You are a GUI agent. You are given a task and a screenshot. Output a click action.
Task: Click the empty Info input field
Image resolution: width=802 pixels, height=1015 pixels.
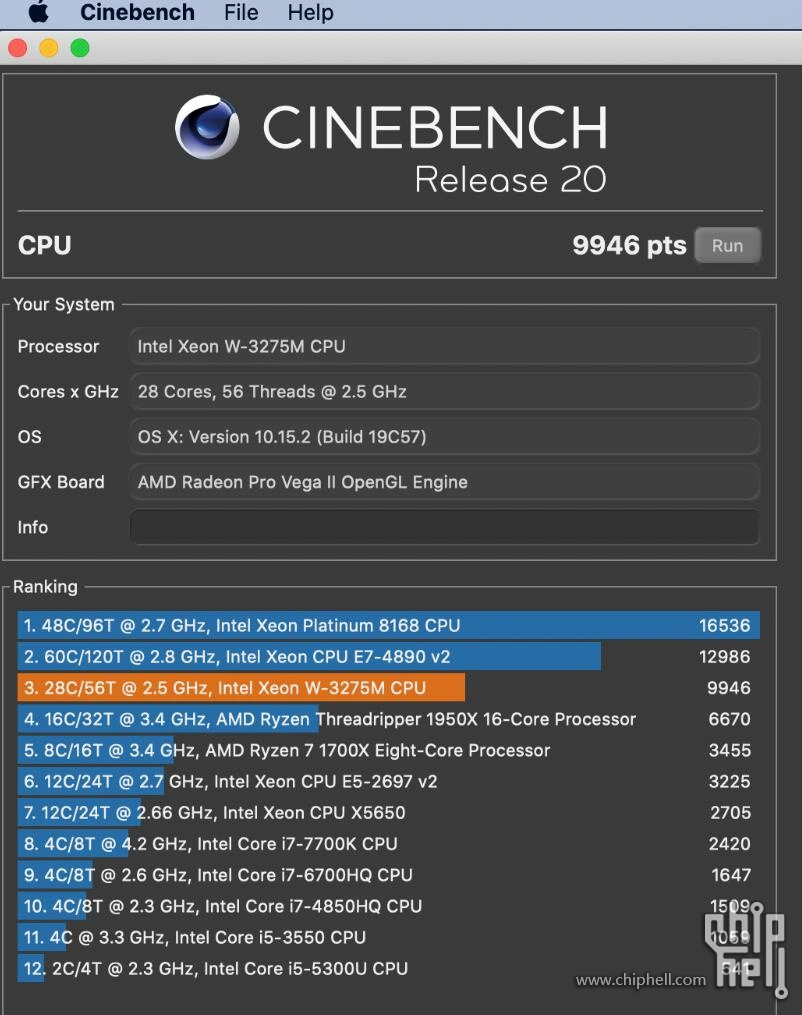(x=444, y=527)
